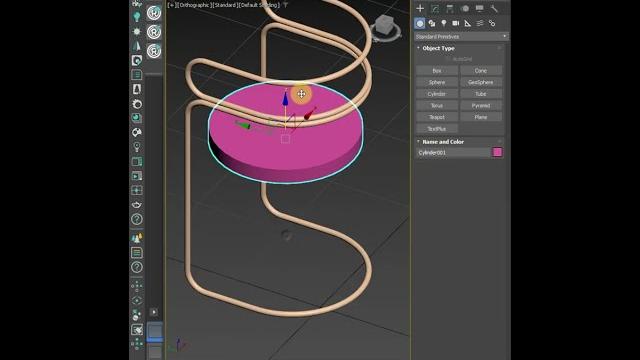Click the Cone primitive button

pos(481,71)
